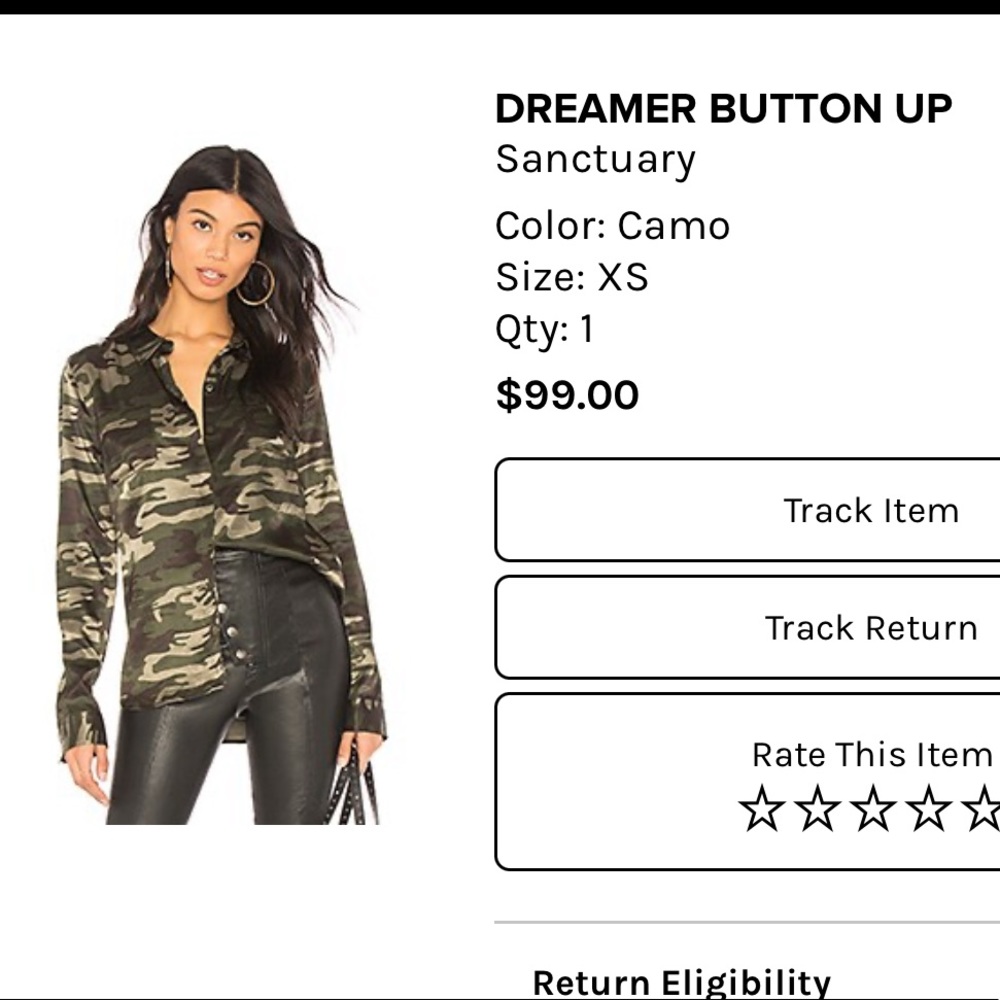The height and width of the screenshot is (1000, 1000).
Task: Click the Qty: 1 detail
Action: 545,330
